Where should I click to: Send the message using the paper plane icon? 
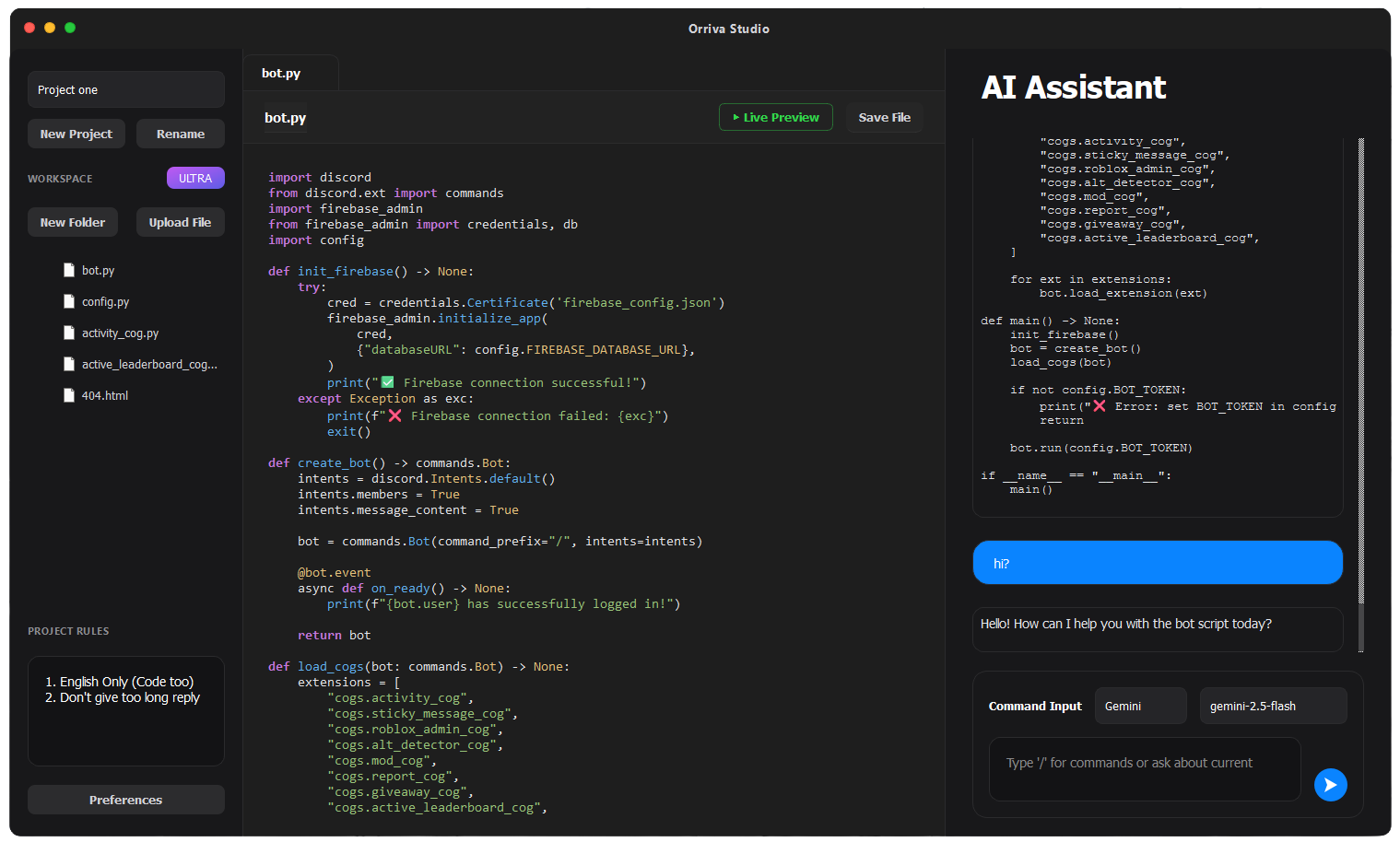1330,784
